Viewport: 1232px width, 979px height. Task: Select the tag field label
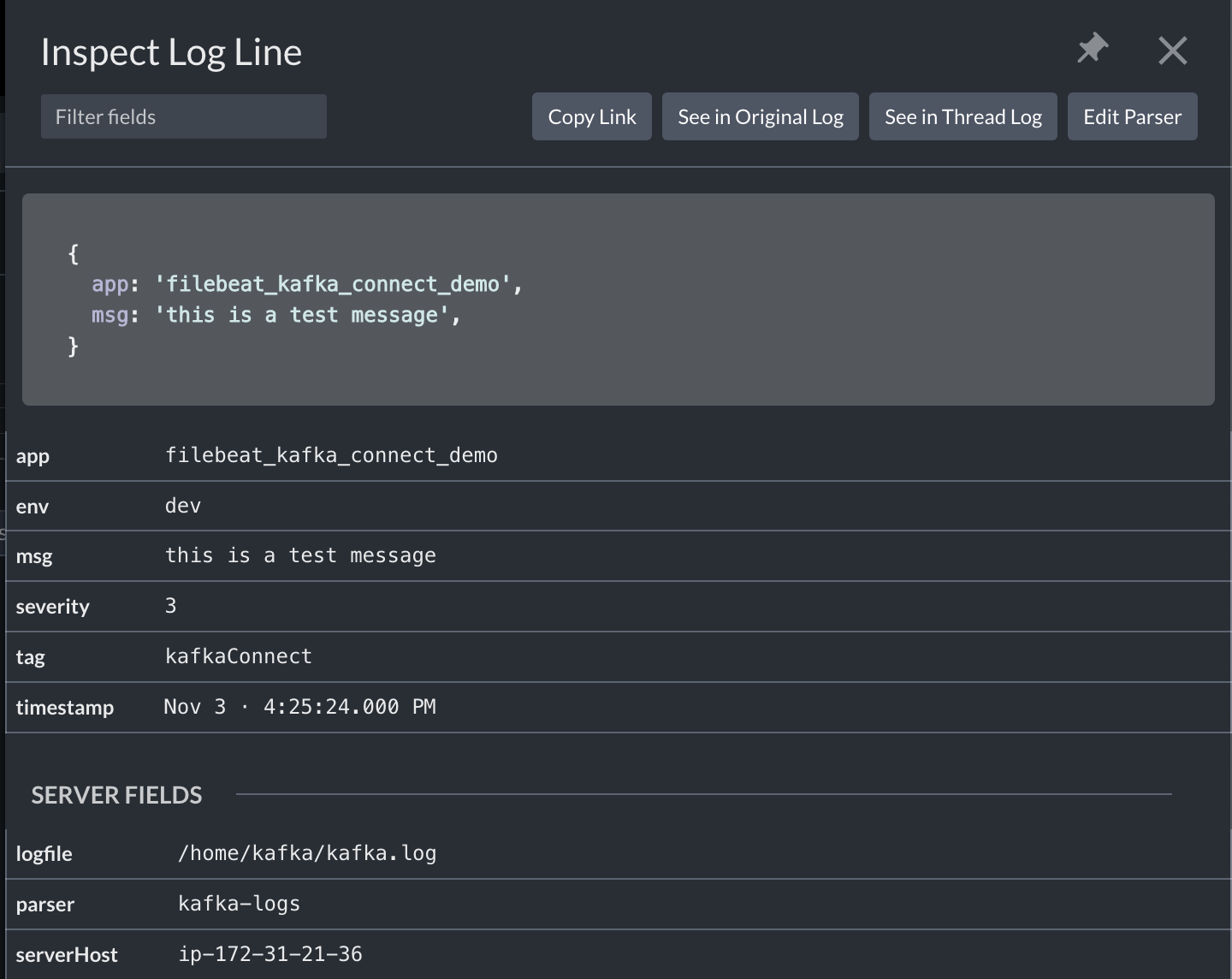[30, 657]
